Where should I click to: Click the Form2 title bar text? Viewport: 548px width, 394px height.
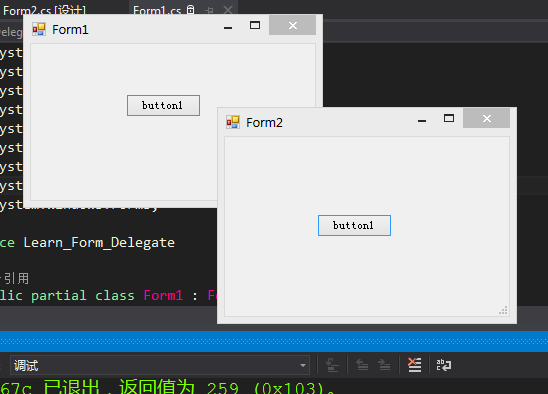point(264,123)
